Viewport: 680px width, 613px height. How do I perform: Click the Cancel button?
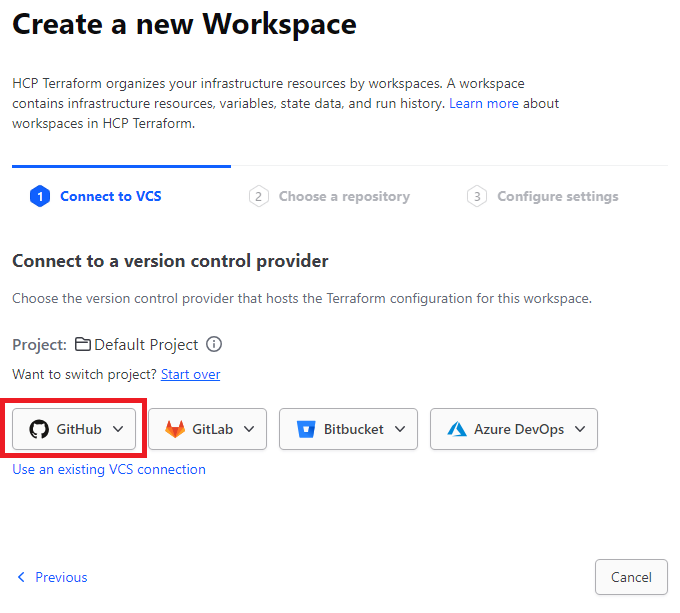click(x=631, y=577)
